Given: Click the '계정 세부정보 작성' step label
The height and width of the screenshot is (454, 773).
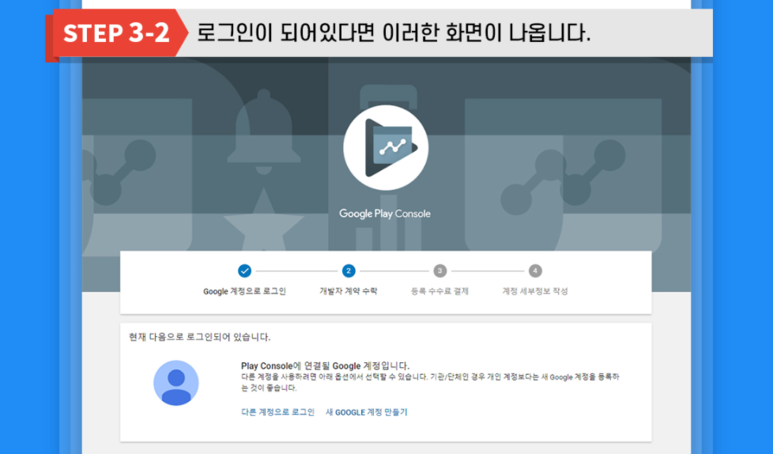Looking at the screenshot, I should (x=535, y=291).
